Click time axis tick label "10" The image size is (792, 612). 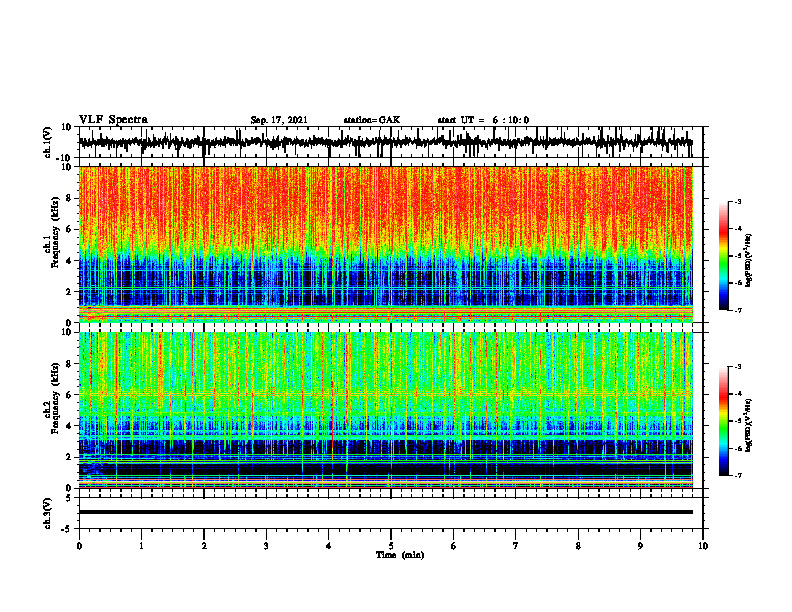click(703, 546)
